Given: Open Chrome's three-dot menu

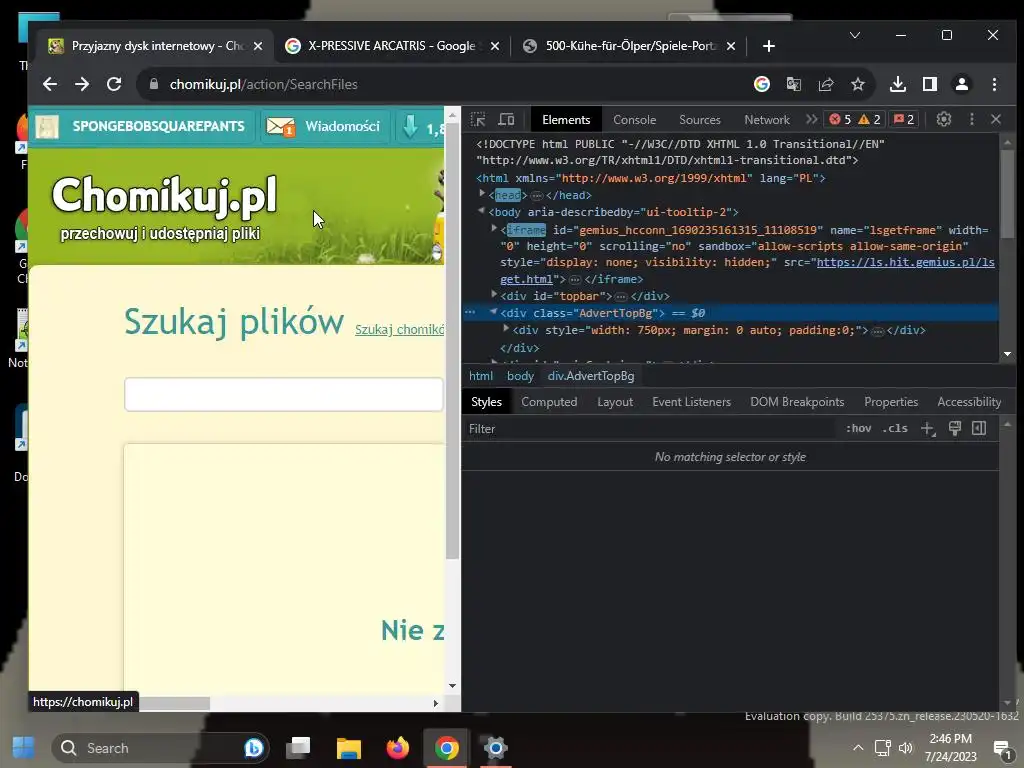Looking at the screenshot, I should coord(994,84).
